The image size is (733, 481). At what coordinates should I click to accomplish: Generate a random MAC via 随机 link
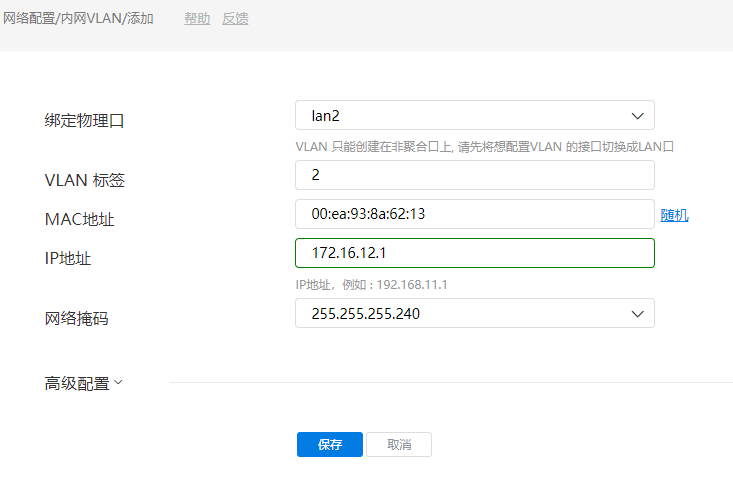tap(674, 215)
